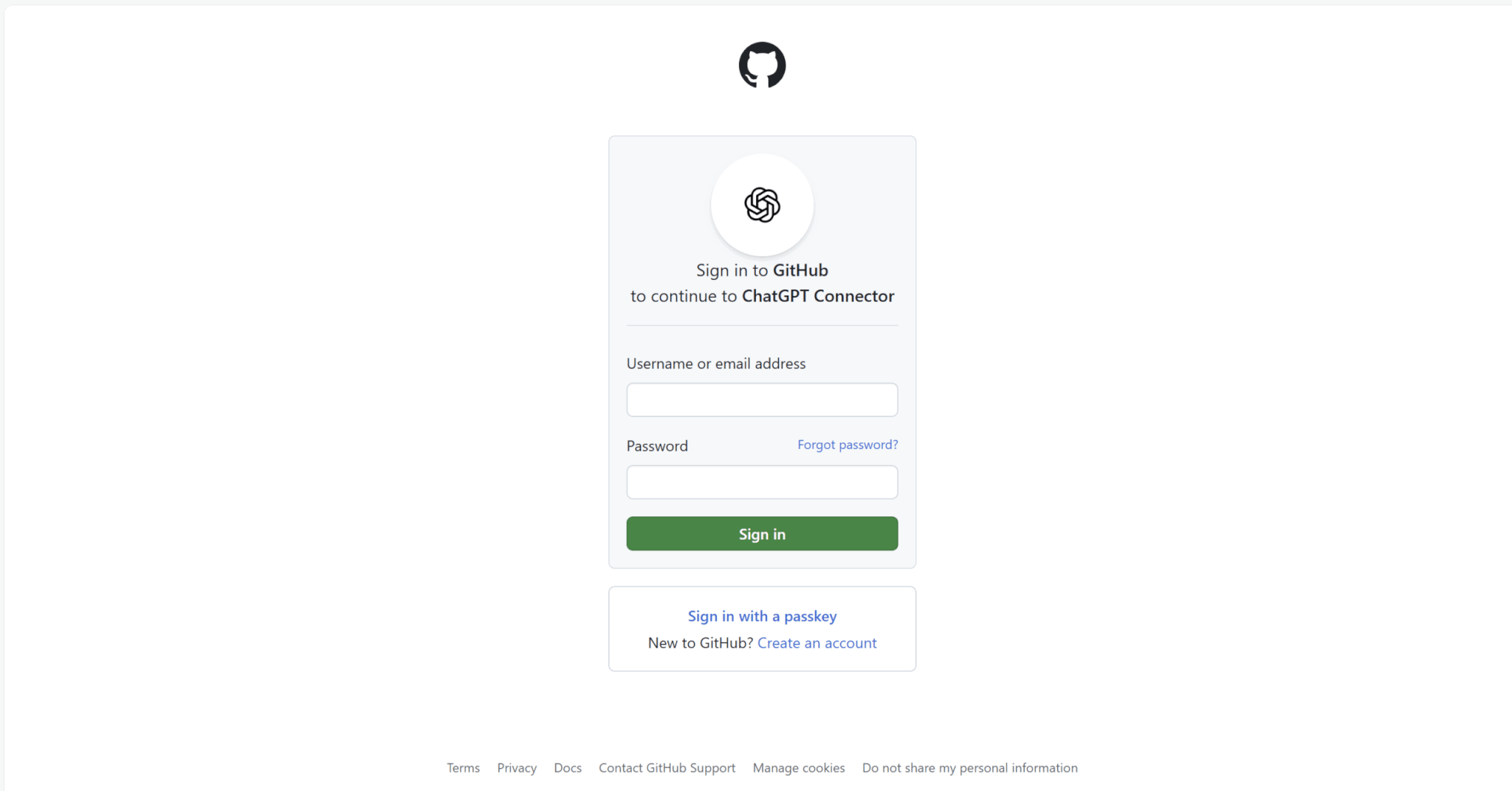This screenshot has height=791, width=1512.
Task: Click the bold ChatGPT Connector app name
Action: [818, 296]
